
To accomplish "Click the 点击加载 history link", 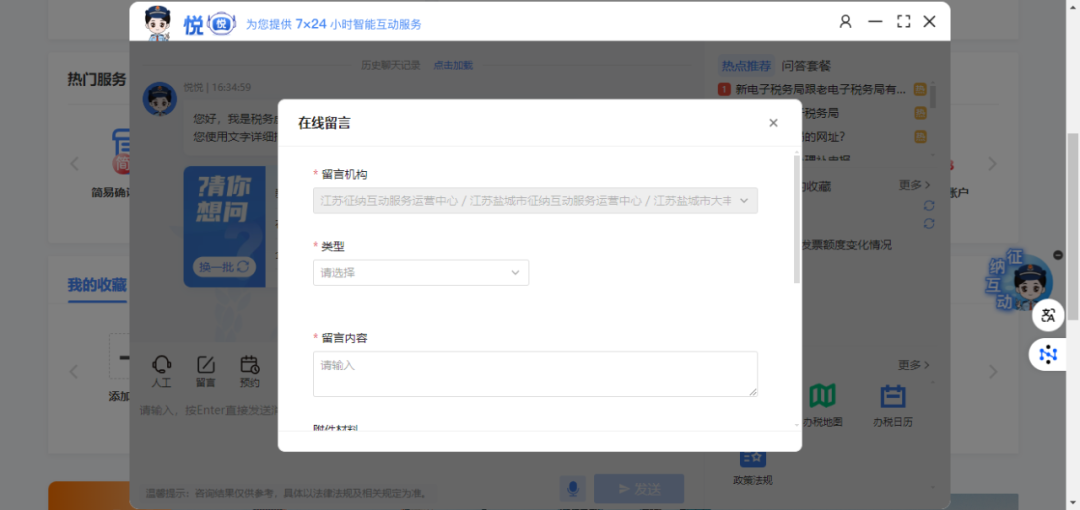I will [x=453, y=65].
